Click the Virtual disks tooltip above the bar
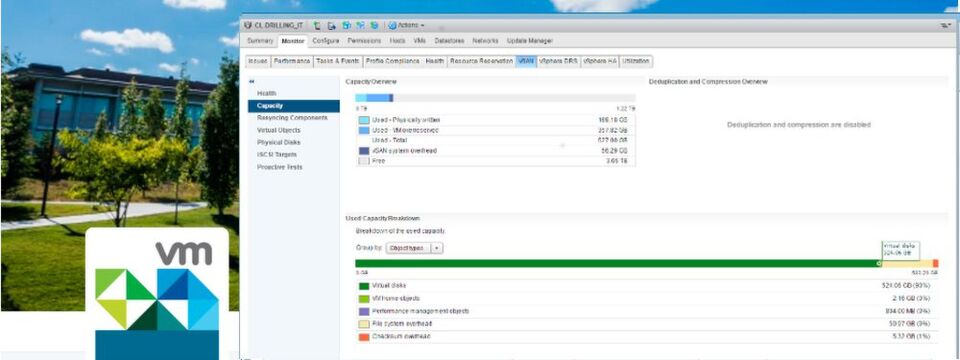The image size is (960, 360). click(x=900, y=249)
